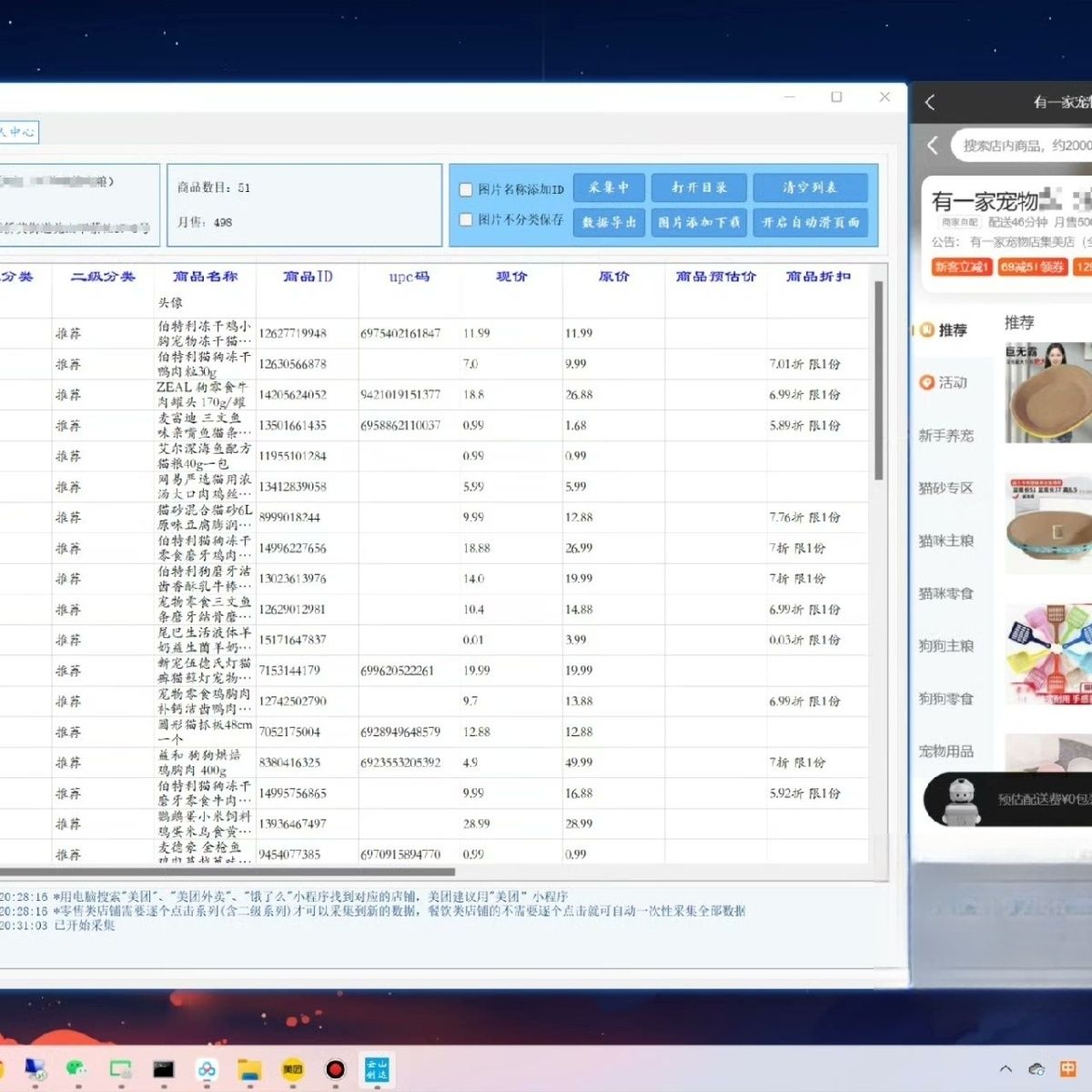Clear the table with 清空列表
Image resolution: width=1092 pixels, height=1092 pixels.
(x=810, y=187)
